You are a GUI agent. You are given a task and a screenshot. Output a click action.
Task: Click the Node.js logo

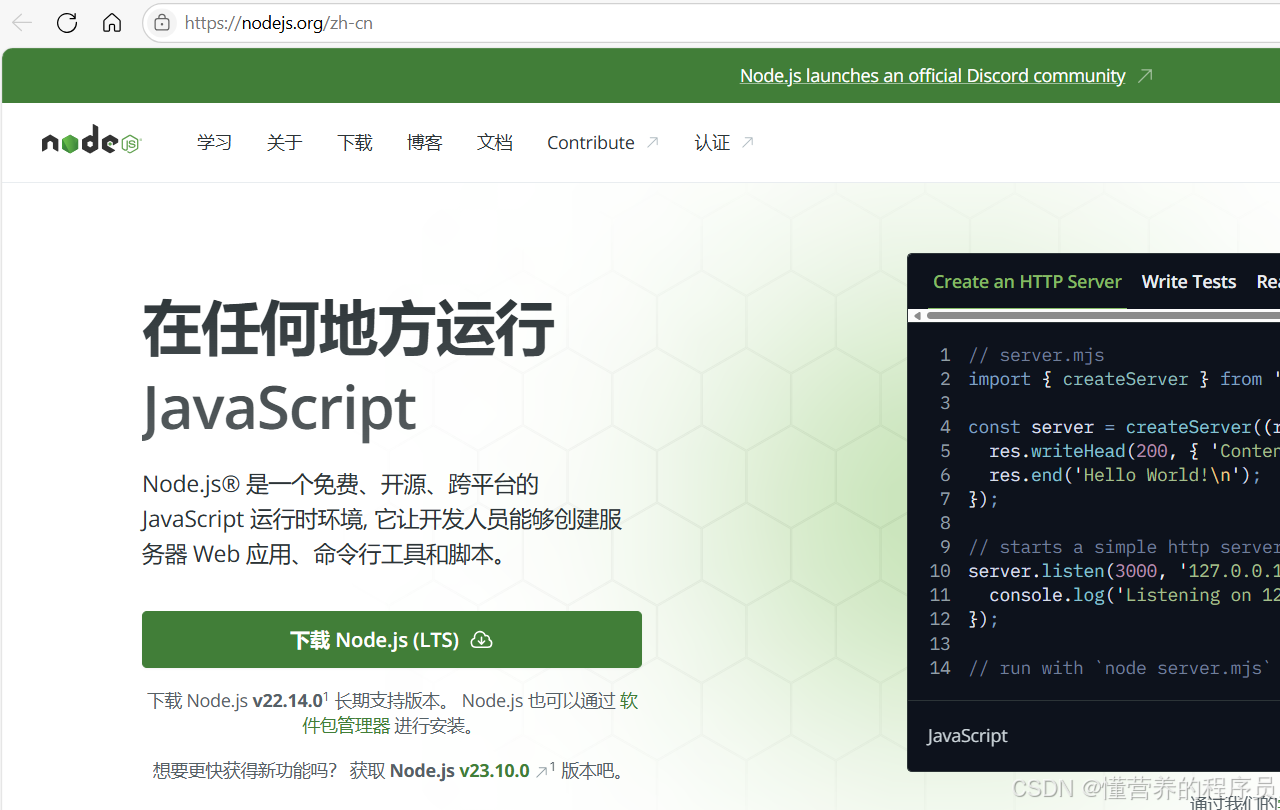coord(91,141)
